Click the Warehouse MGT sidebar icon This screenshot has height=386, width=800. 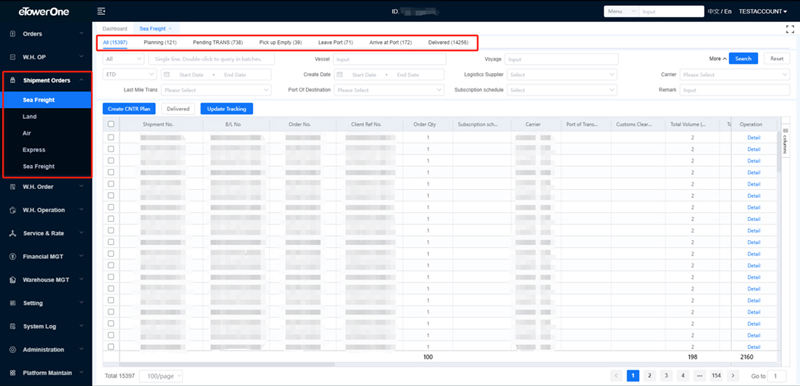pyautogui.click(x=13, y=280)
